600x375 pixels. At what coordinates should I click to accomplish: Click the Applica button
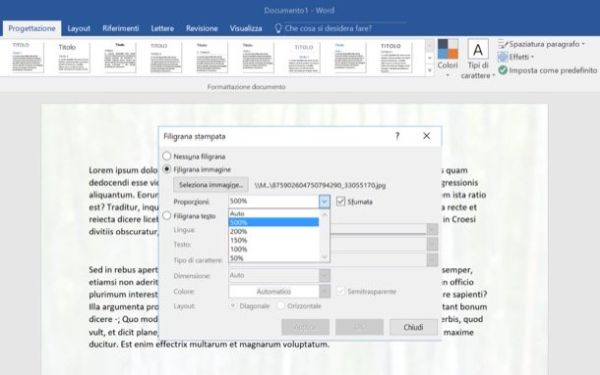click(x=305, y=327)
